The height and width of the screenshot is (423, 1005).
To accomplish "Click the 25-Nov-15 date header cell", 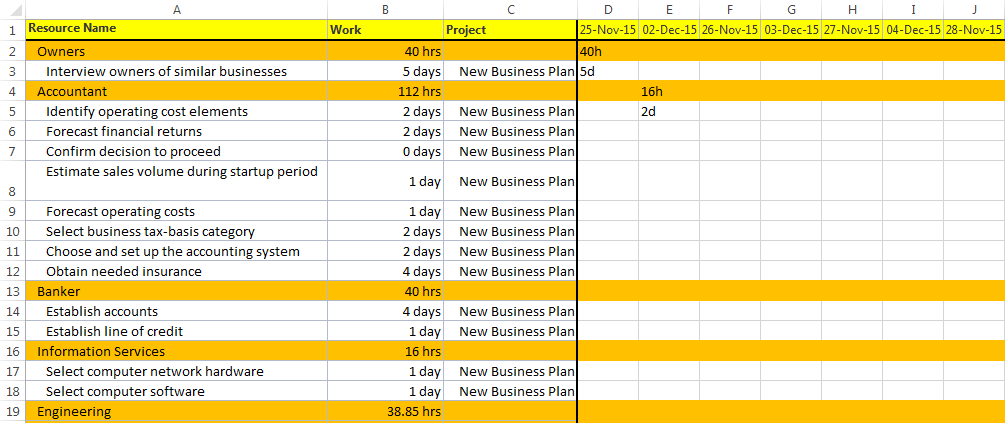I will click(608, 29).
